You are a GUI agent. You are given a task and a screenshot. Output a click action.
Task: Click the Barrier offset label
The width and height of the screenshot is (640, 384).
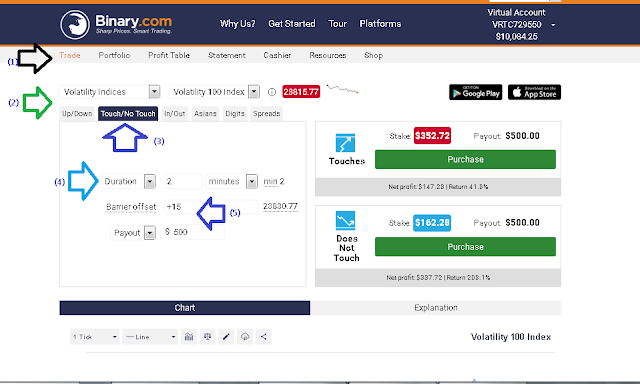point(131,207)
